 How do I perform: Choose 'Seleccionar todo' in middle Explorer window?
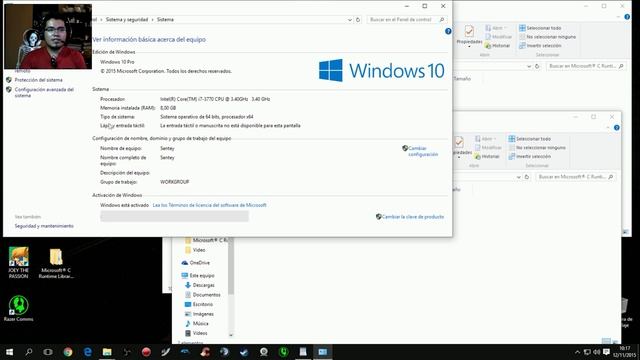[529, 139]
